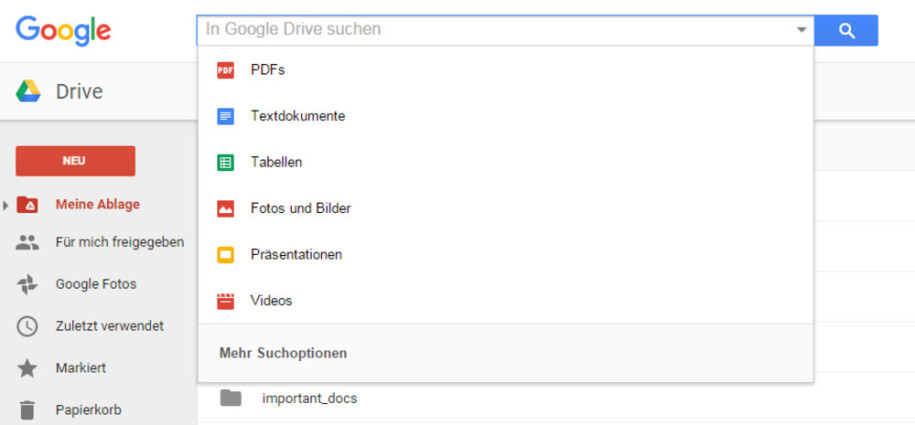Click the red Fotos und Bilder icon
This screenshot has height=425, width=915.
225,208
